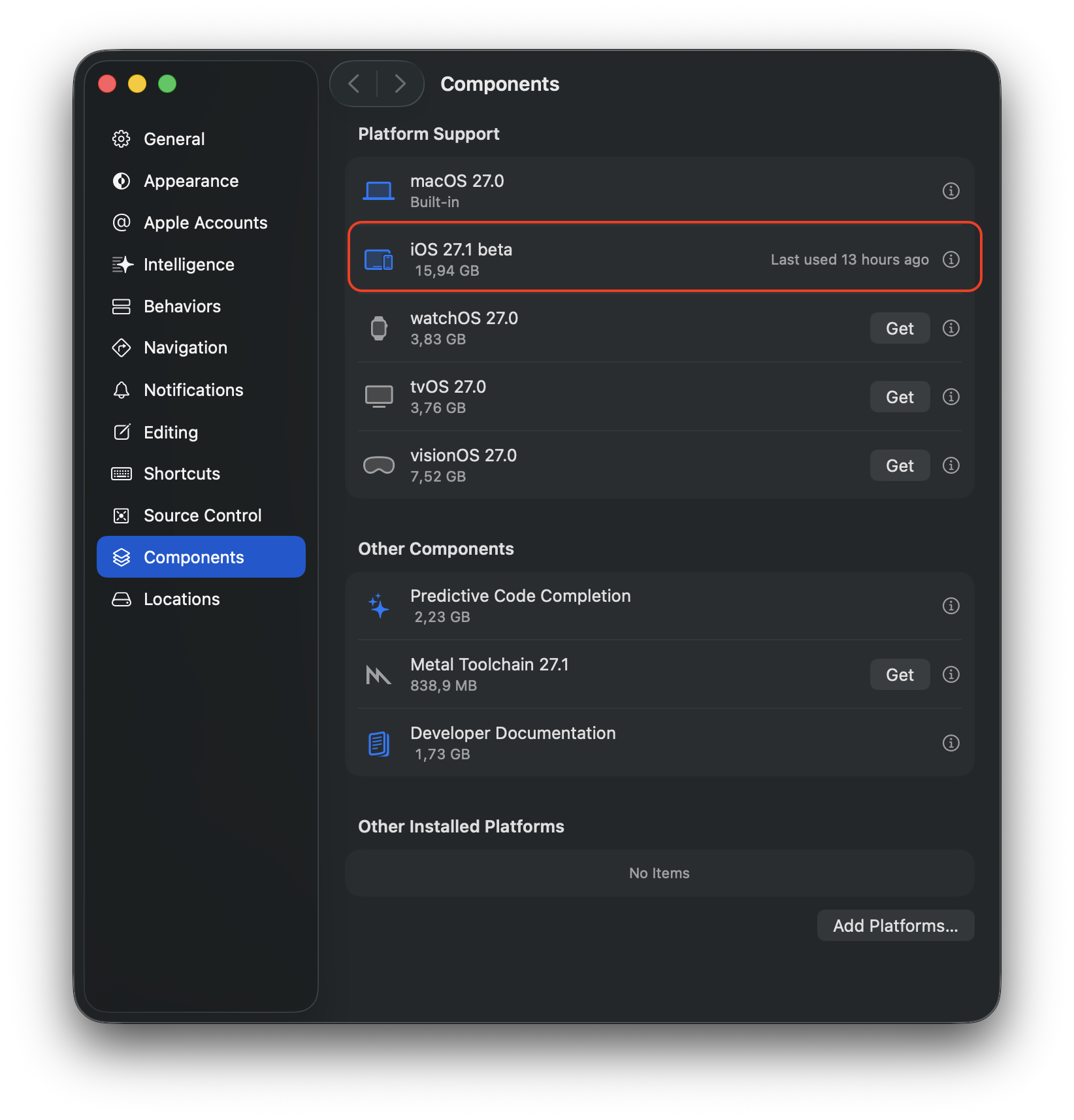Click the macOS laptop platform icon
1074x1120 pixels.
pyautogui.click(x=379, y=191)
